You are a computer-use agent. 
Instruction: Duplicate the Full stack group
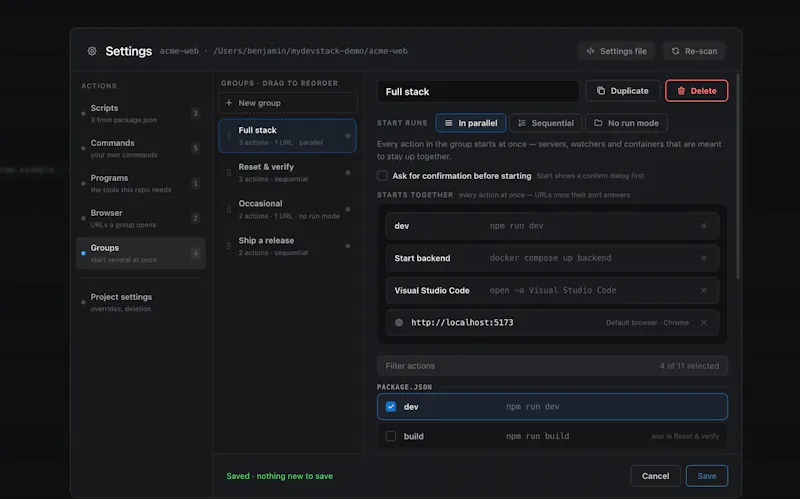coord(622,91)
